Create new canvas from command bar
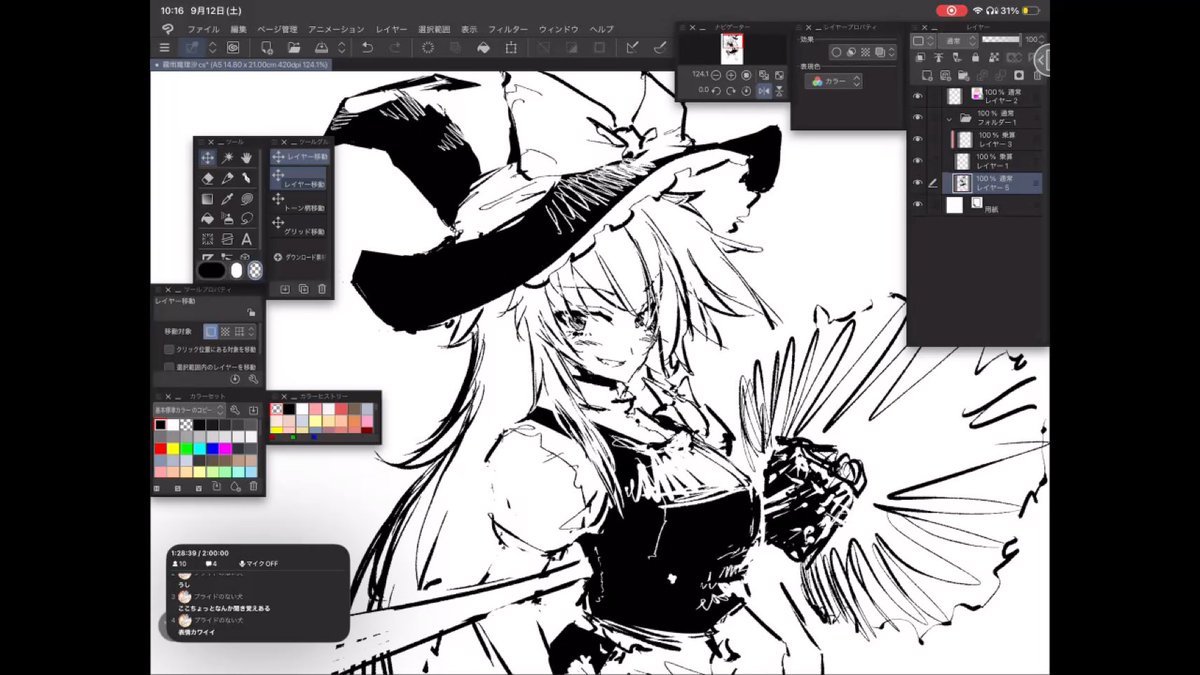This screenshot has width=1200, height=675. coord(267,47)
